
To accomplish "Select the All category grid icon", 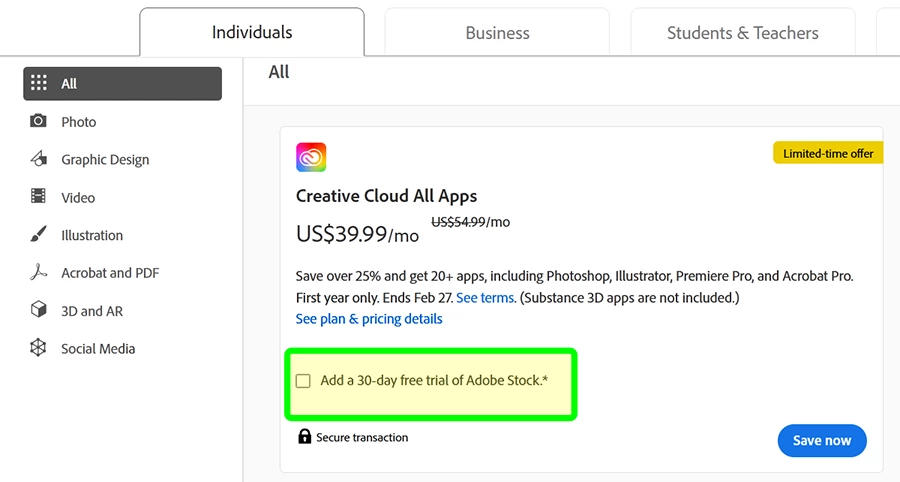I will click(38, 83).
